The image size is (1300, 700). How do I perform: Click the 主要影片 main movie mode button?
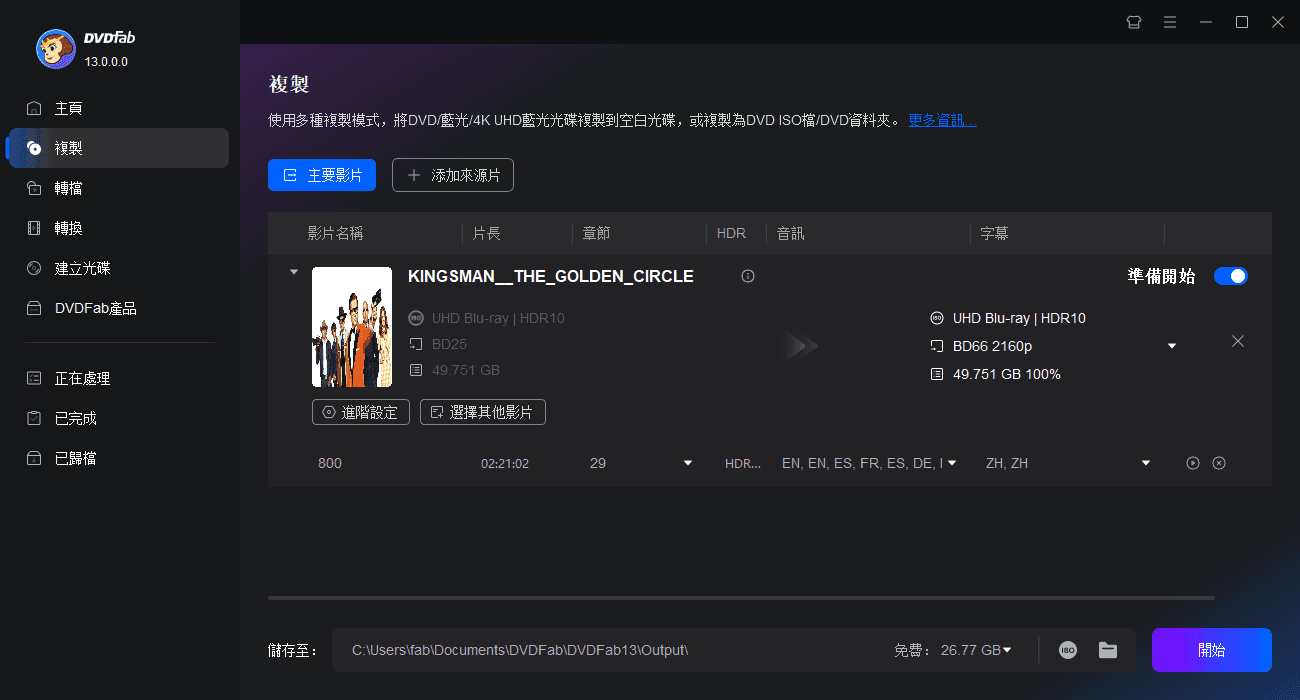coord(322,175)
